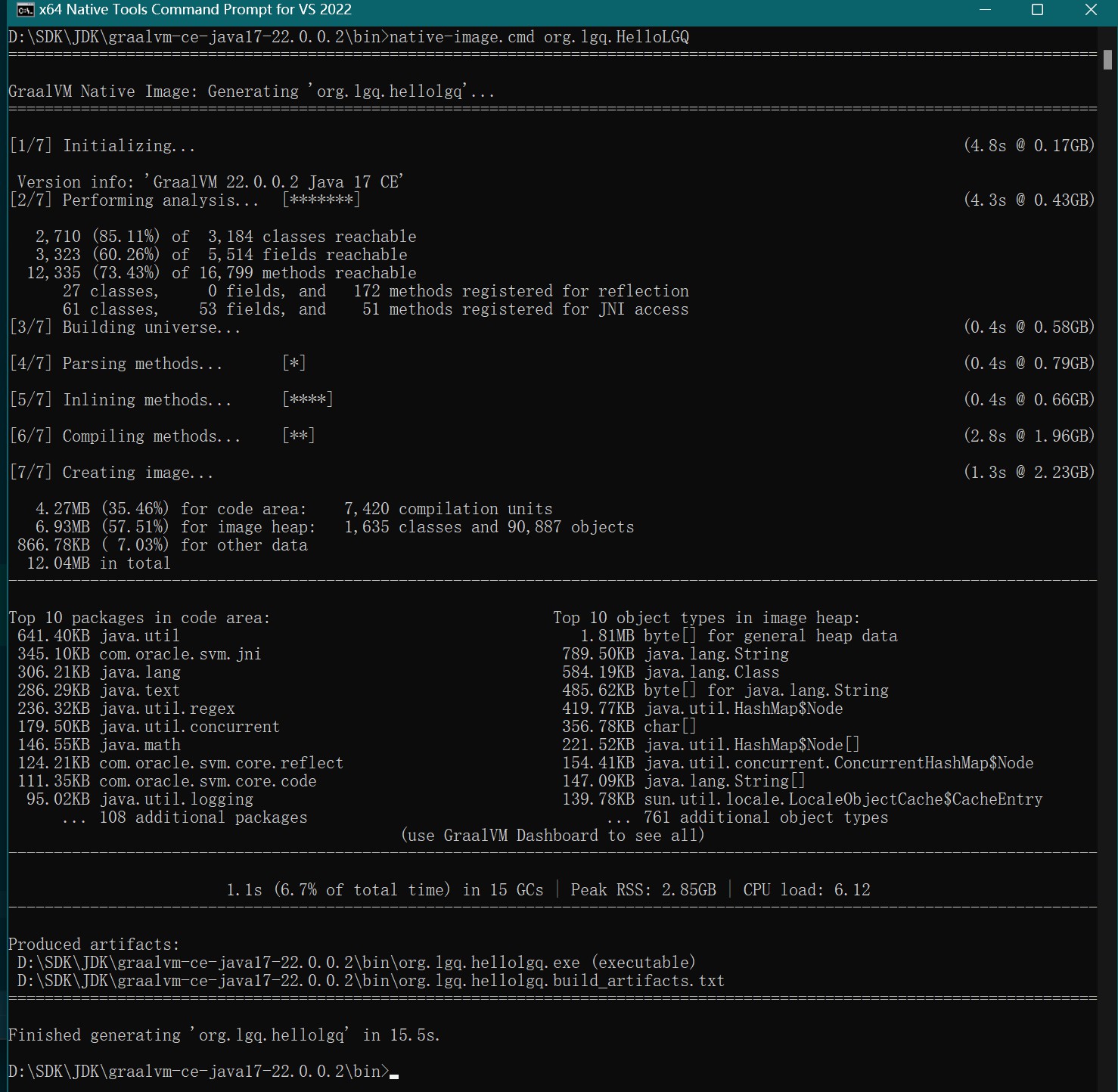Screen dimensions: 1118x1092
Task: Click the '419.77KB java.util.HashMap$Node' row
Action: click(x=703, y=709)
